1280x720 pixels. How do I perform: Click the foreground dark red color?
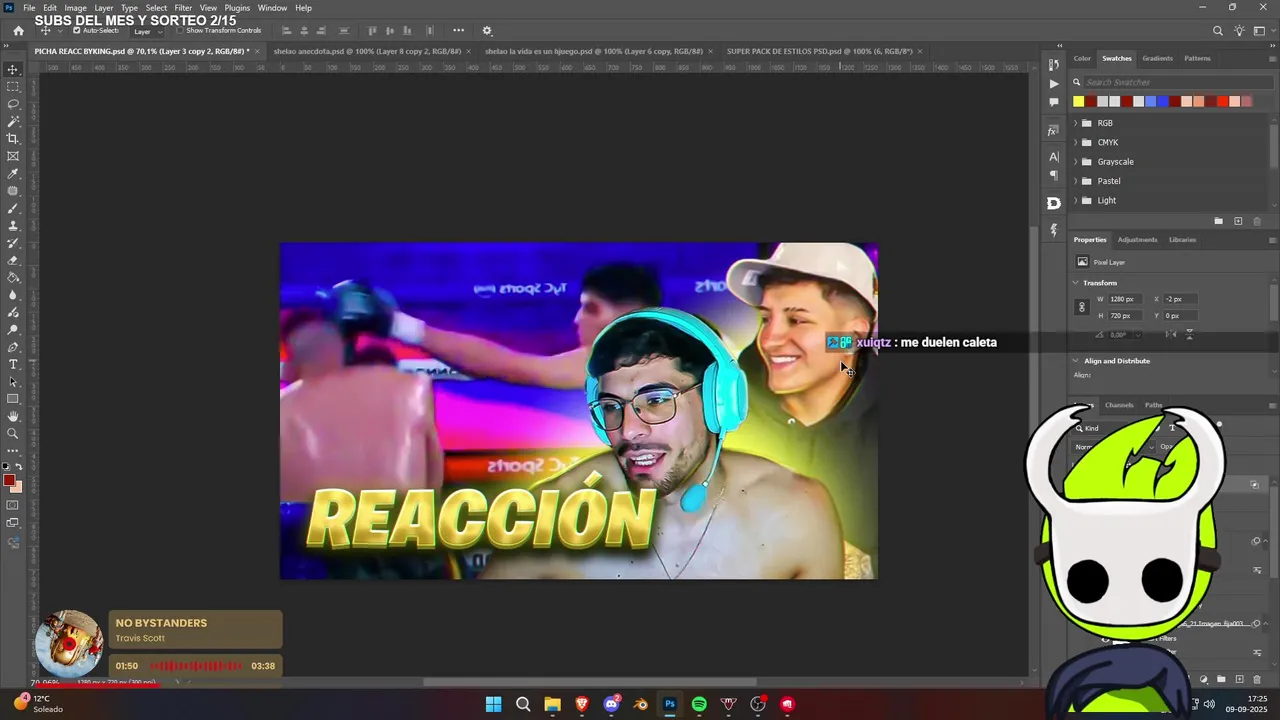9,481
